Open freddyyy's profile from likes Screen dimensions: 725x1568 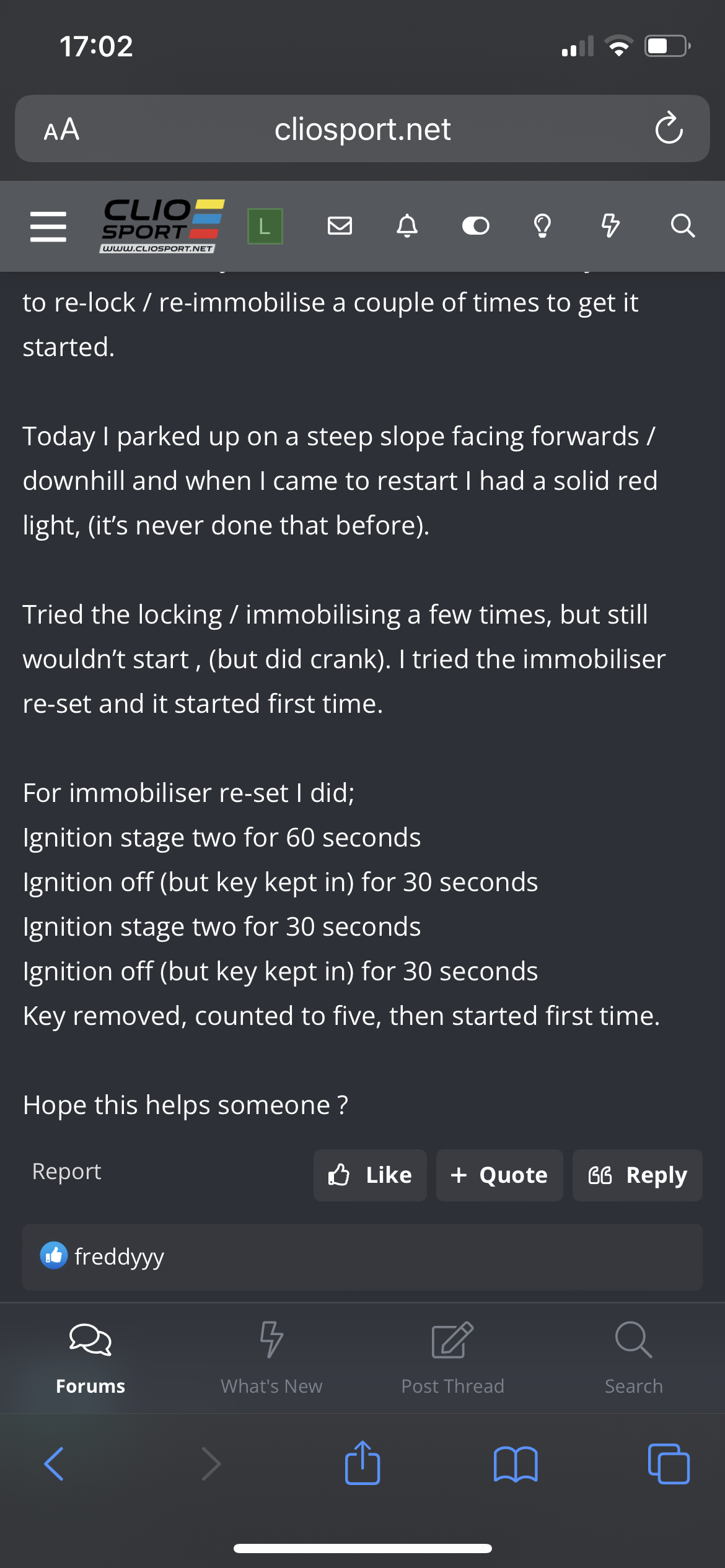pyautogui.click(x=119, y=1257)
